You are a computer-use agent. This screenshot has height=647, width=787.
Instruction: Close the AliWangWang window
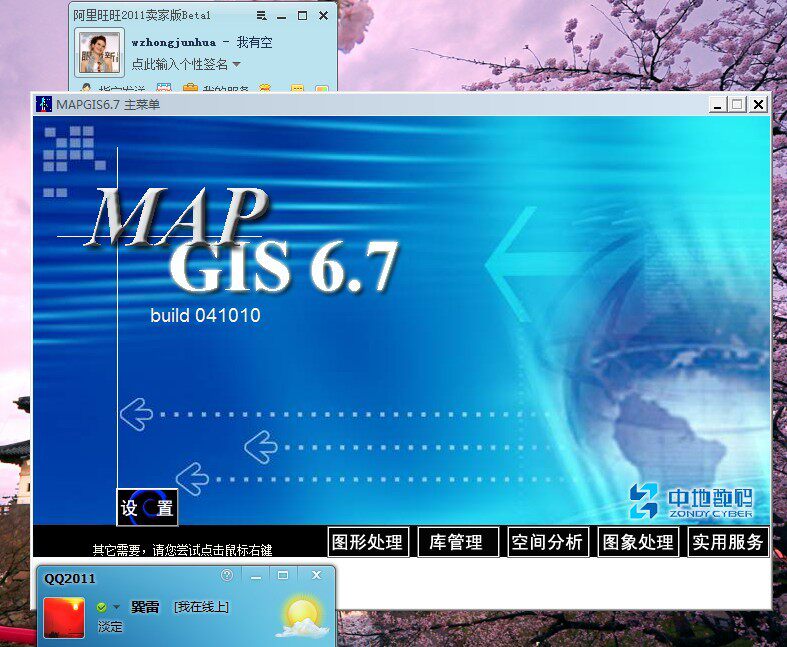tap(323, 16)
